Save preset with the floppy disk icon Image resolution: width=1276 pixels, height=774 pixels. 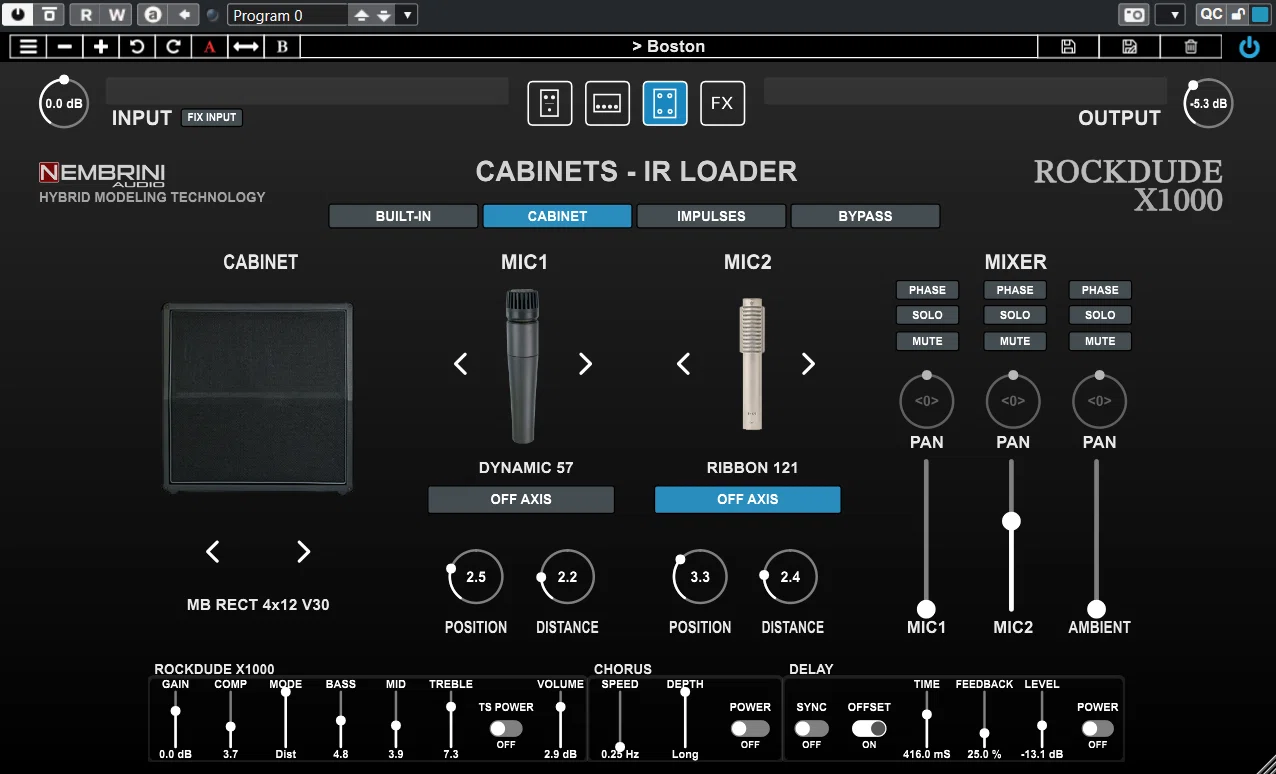(1068, 46)
